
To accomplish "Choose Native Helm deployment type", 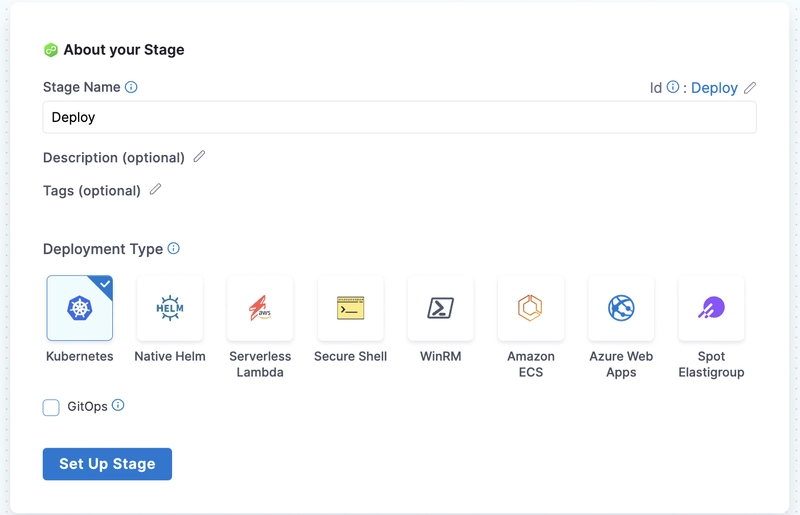I will (x=170, y=308).
